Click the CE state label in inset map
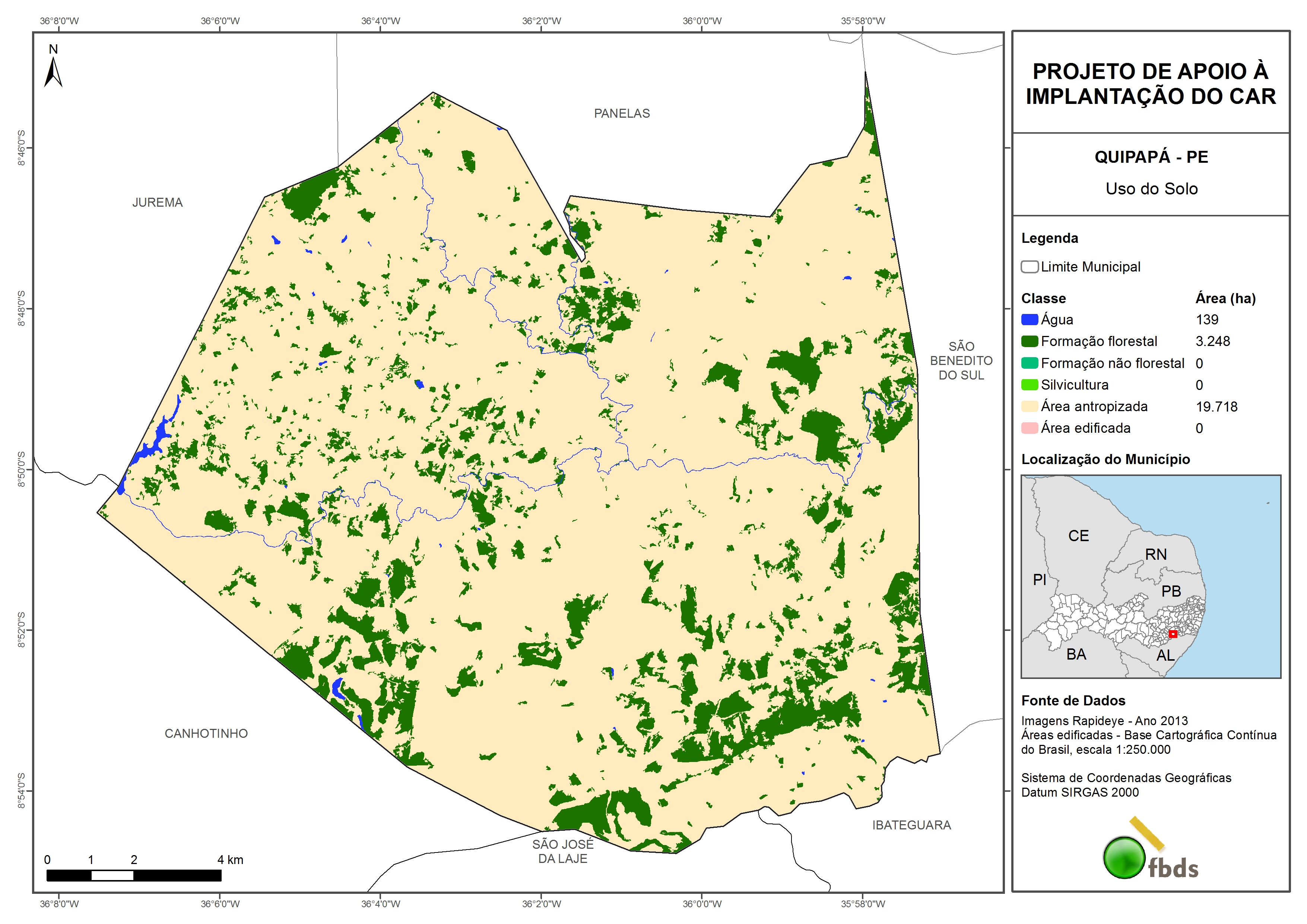This screenshot has width=1307, height=924. click(1078, 536)
